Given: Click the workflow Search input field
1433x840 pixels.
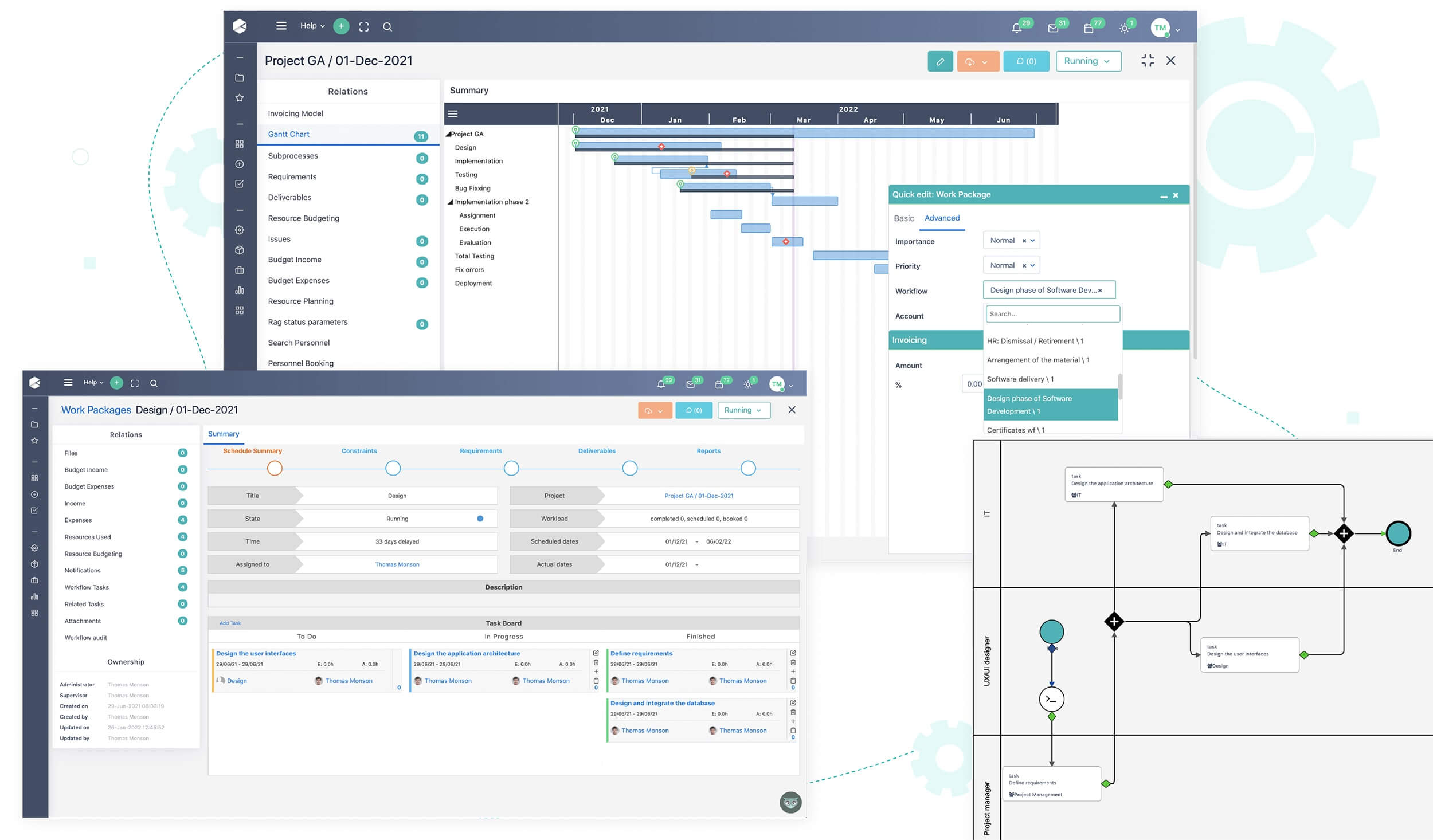Looking at the screenshot, I should point(1052,314).
